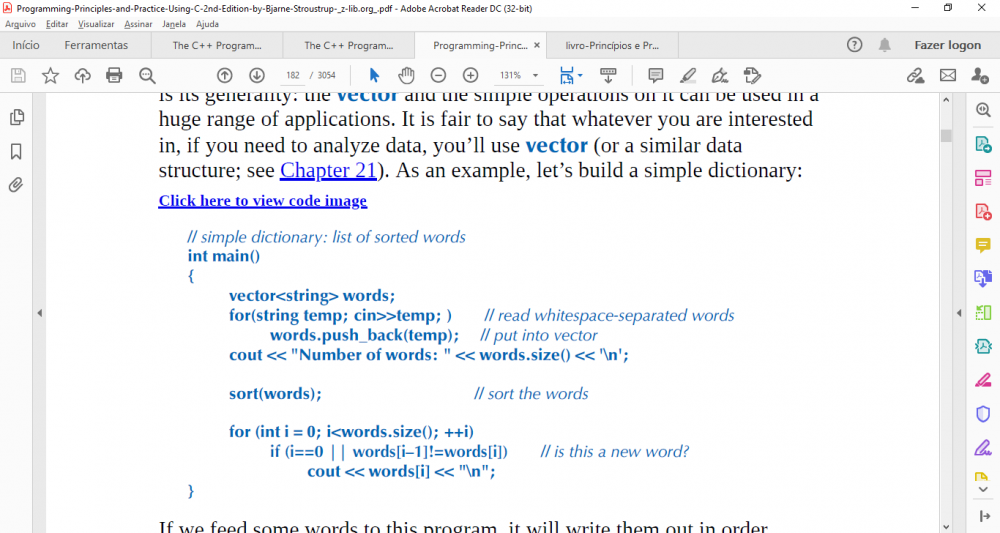Follow the Chapter 21 link
The image size is (1000, 533).
coord(328,170)
